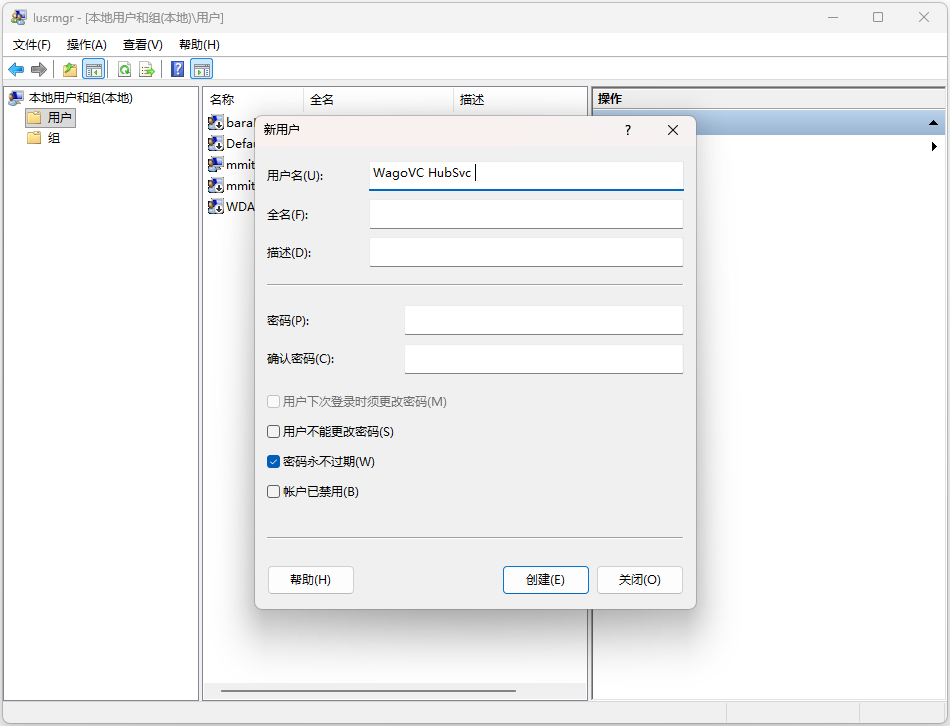Screen dimensions: 950x726
Task: Click the 关闭(O) button
Action: (x=639, y=580)
